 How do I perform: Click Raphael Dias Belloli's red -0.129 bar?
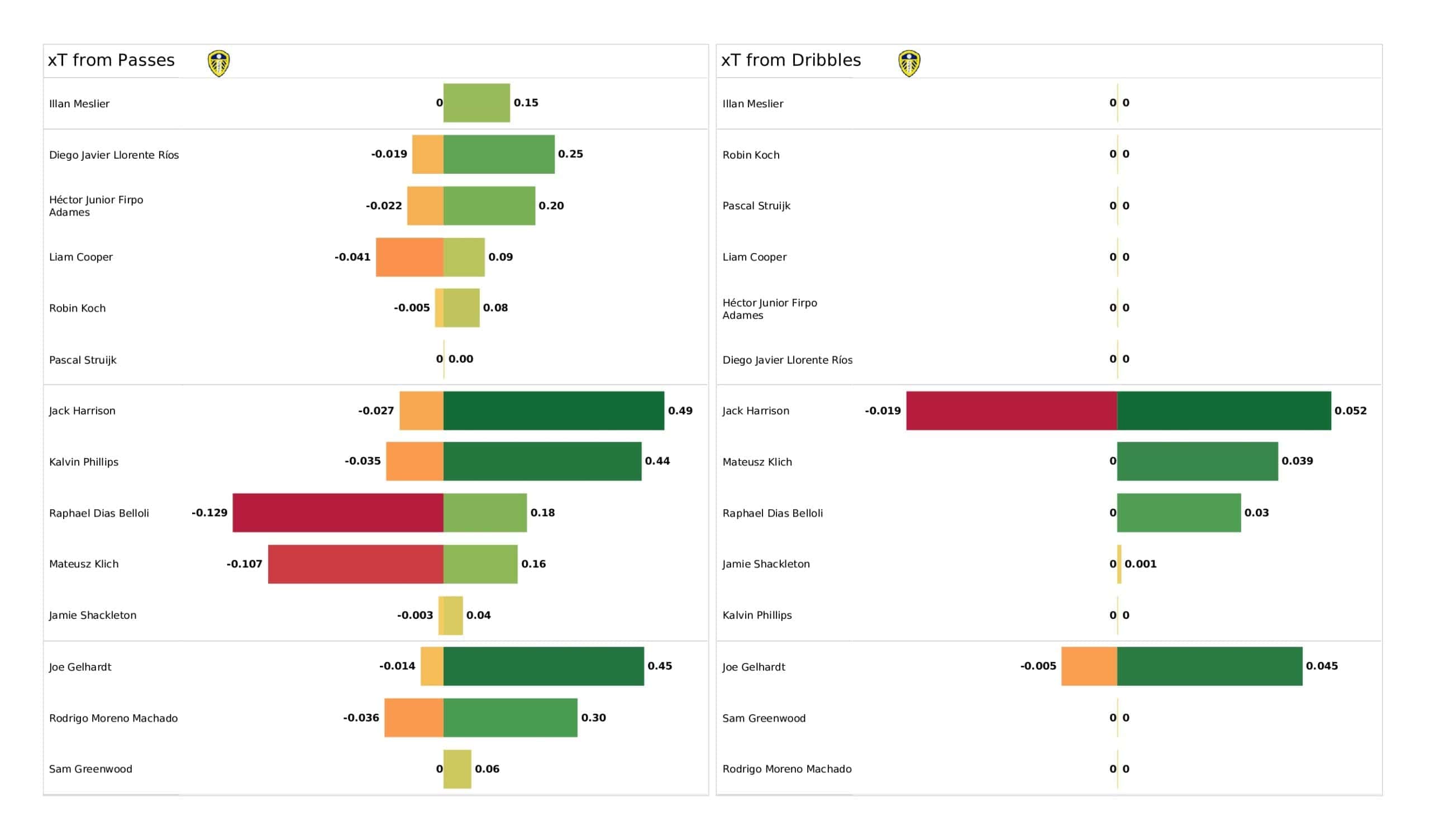tap(338, 513)
